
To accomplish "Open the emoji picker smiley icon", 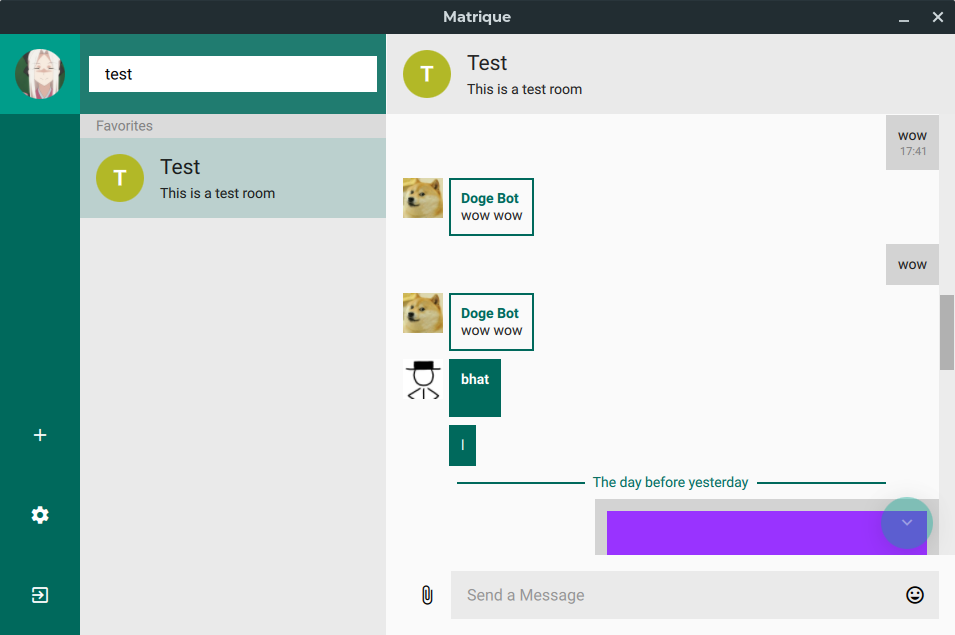I will pyautogui.click(x=914, y=595).
